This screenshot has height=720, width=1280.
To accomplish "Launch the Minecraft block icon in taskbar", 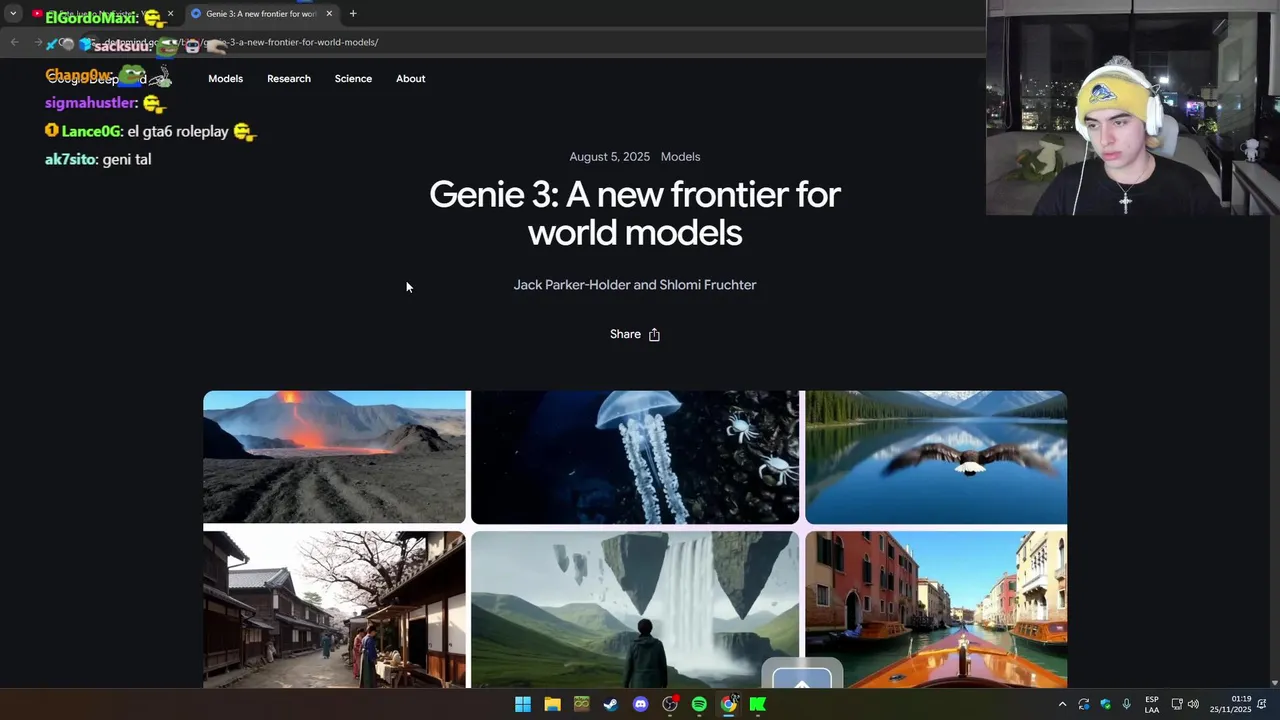I will pyautogui.click(x=581, y=704).
